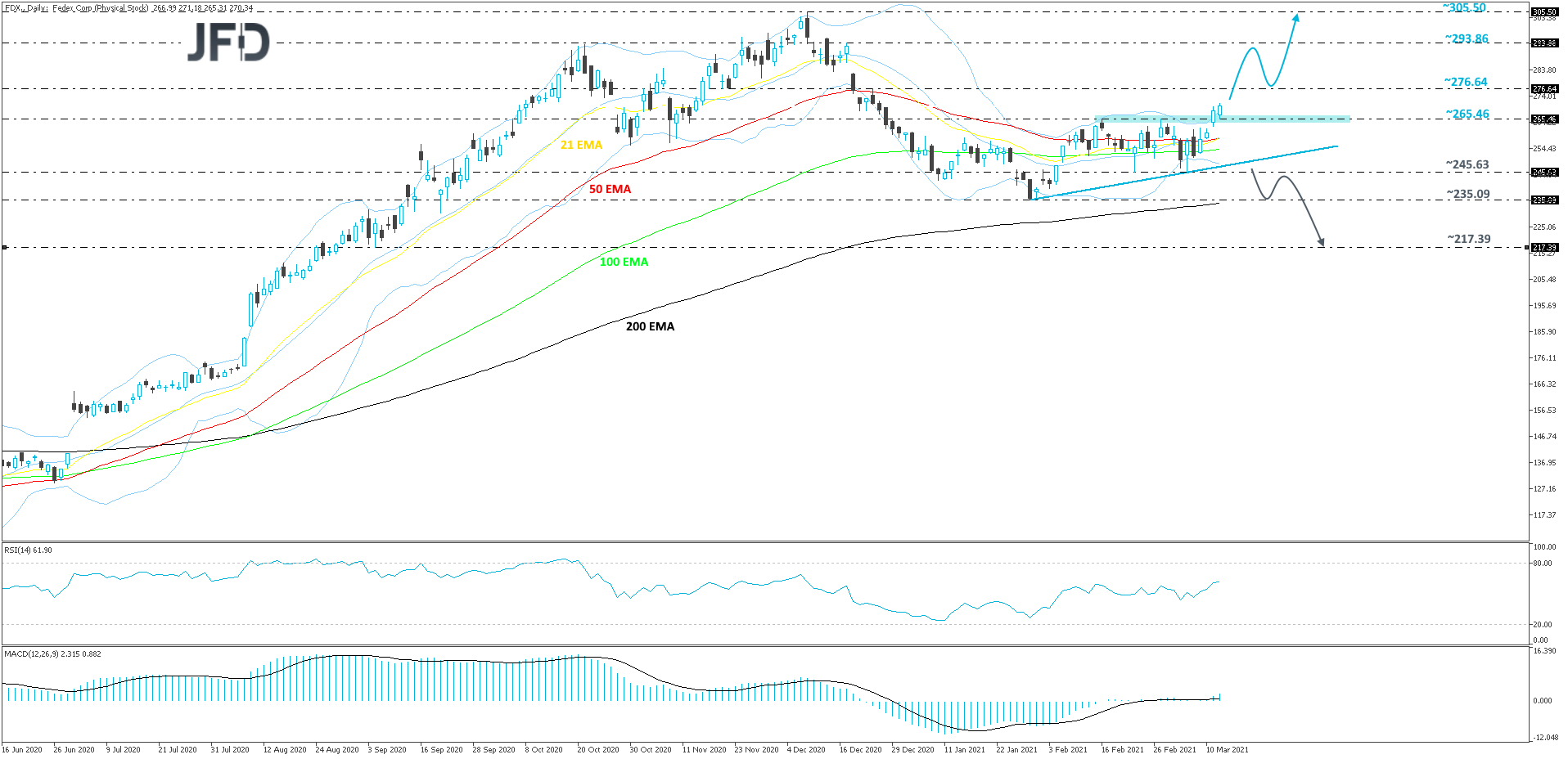Click the 29 Dec 2020 date label
The height and width of the screenshot is (759, 1568).
click(x=912, y=749)
